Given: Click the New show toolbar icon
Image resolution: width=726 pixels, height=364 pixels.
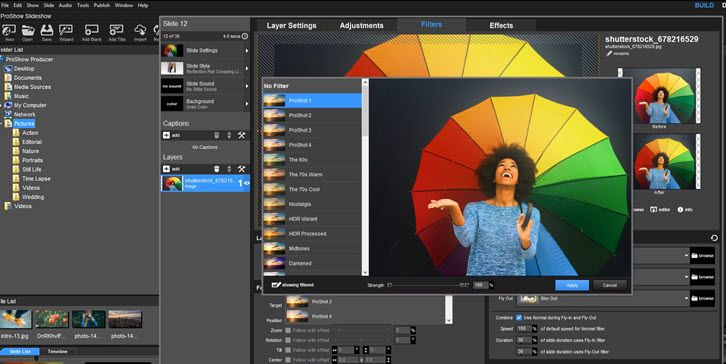Looking at the screenshot, I should 9,31.
